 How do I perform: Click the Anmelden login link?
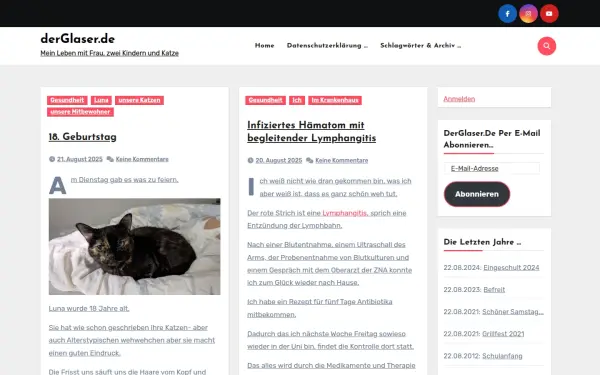pos(459,99)
